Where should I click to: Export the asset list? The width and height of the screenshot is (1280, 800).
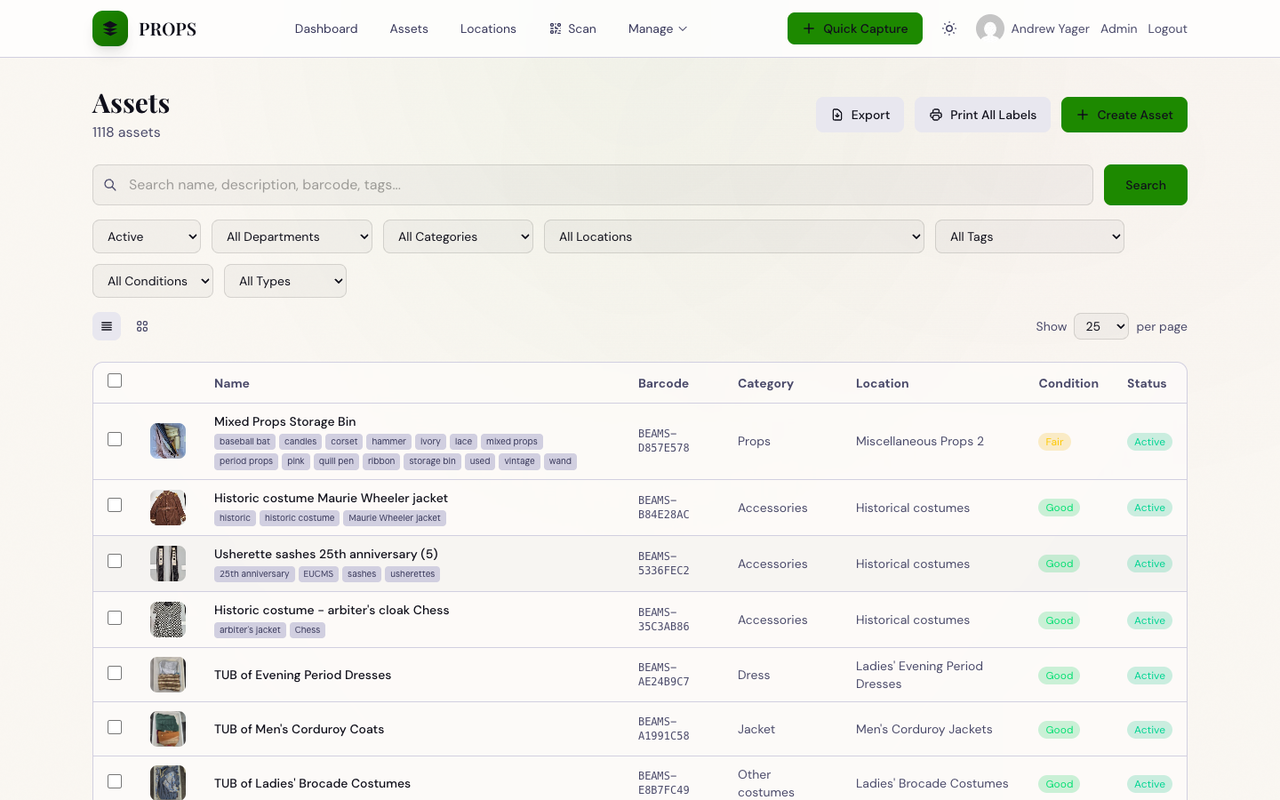coord(860,115)
